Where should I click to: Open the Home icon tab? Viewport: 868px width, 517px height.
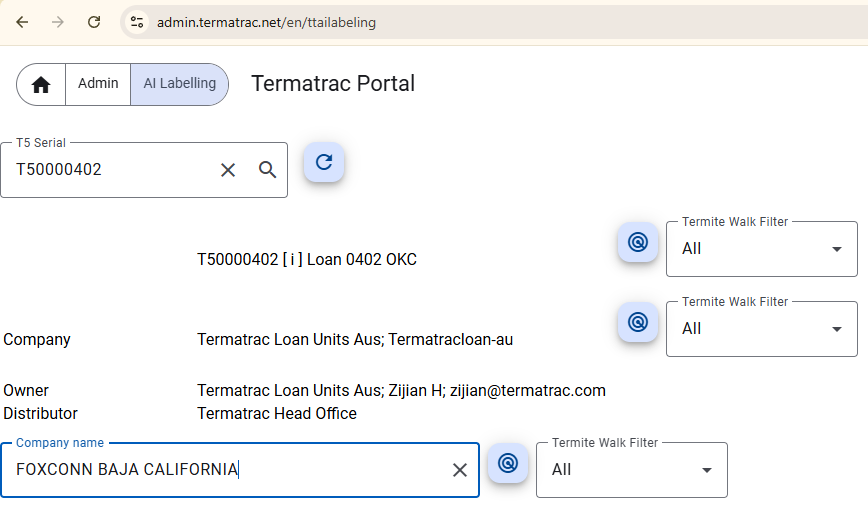[41, 84]
